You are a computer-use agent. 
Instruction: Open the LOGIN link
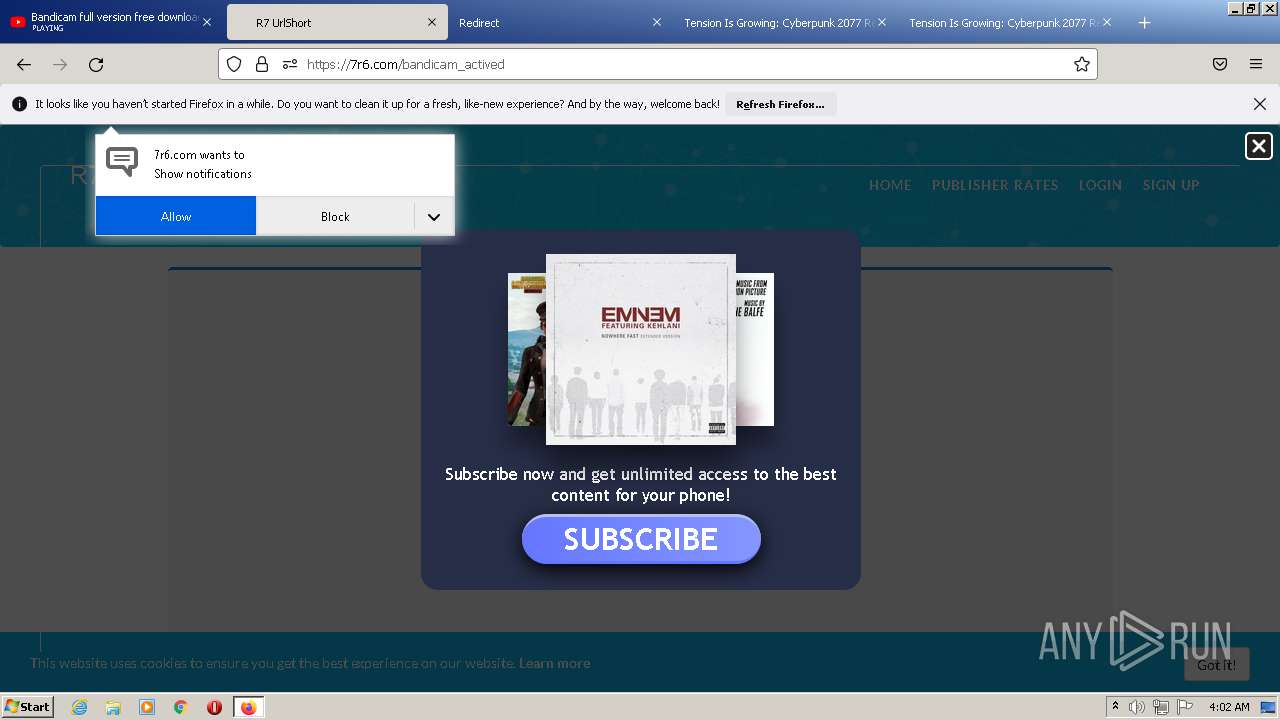pyautogui.click(x=1100, y=185)
